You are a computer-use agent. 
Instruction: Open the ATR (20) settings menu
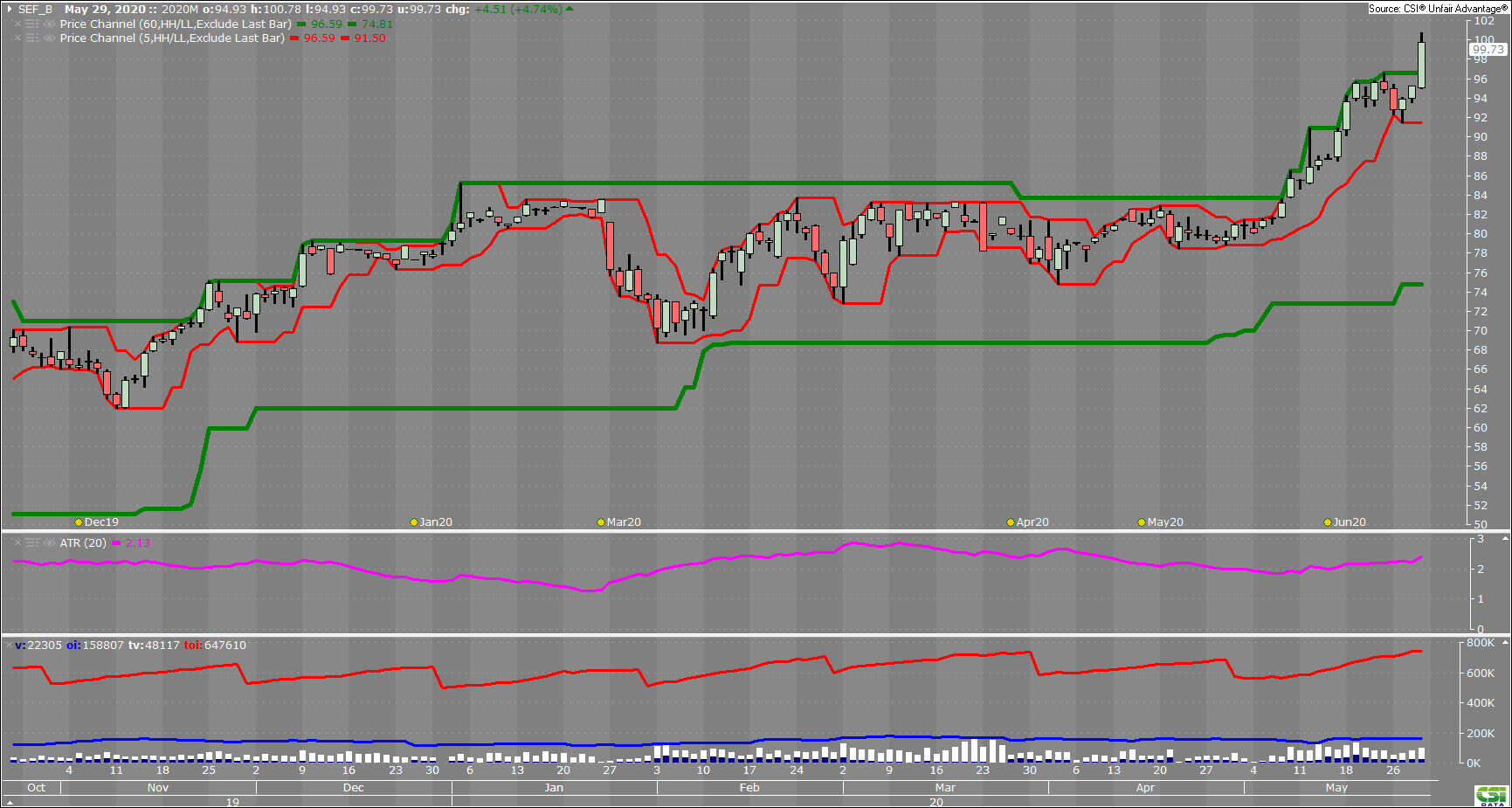pyautogui.click(x=32, y=543)
